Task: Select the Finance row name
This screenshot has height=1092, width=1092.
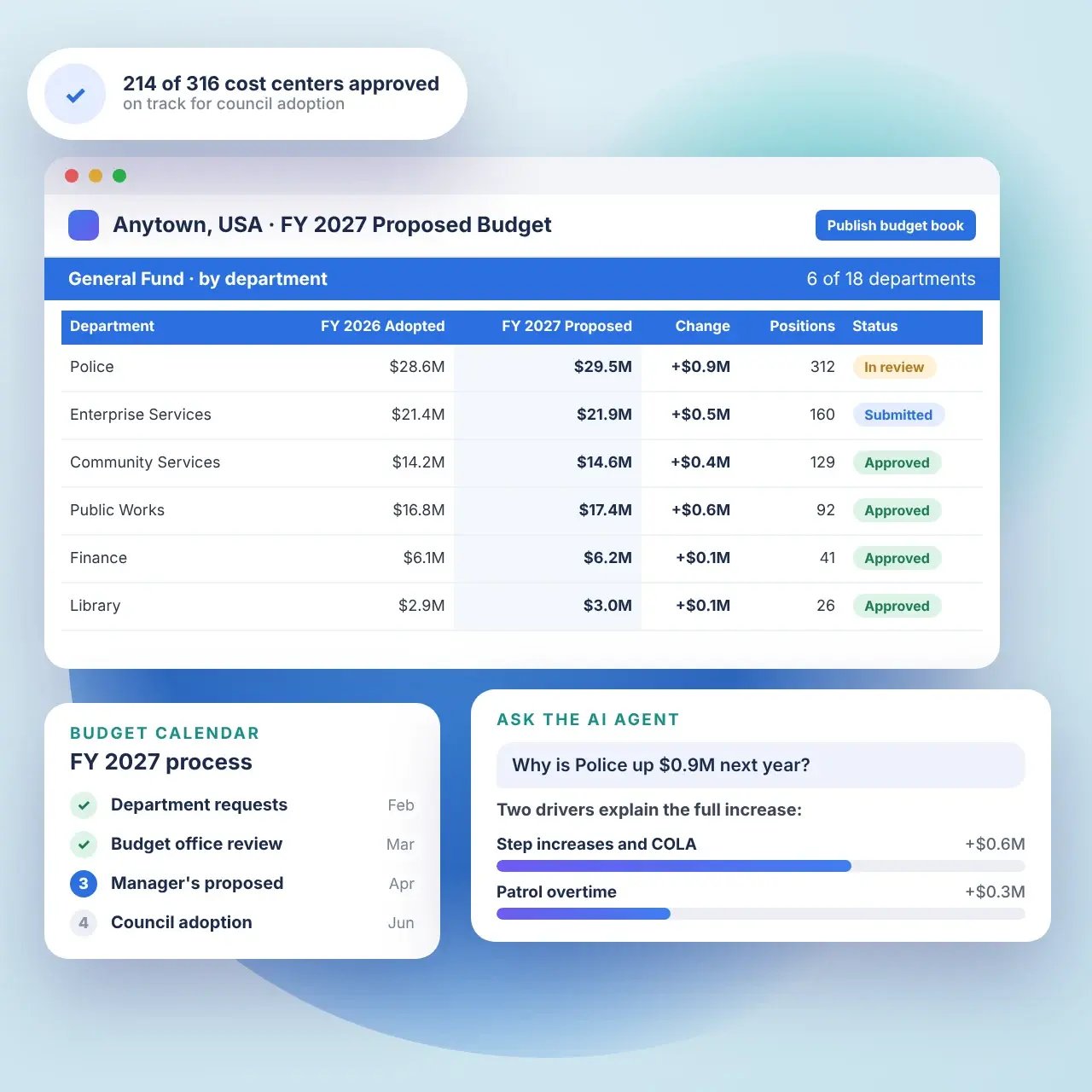Action: tap(98, 558)
